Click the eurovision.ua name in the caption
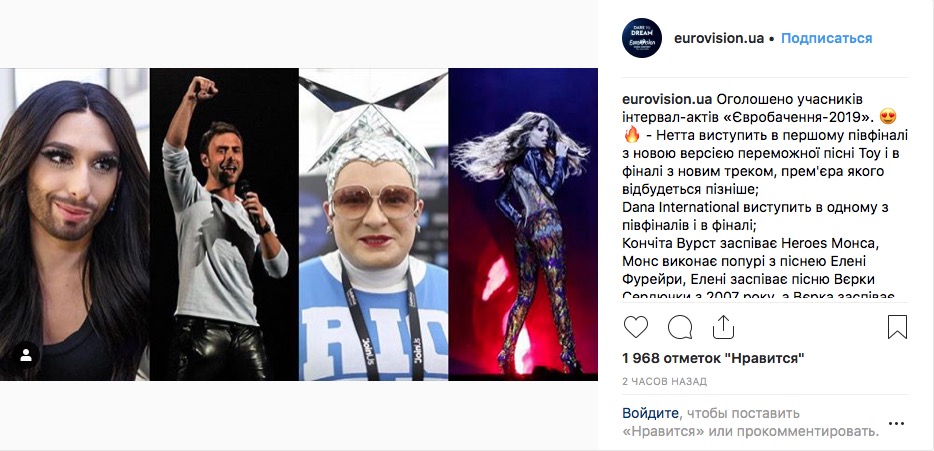This screenshot has width=934, height=451. pos(667,99)
